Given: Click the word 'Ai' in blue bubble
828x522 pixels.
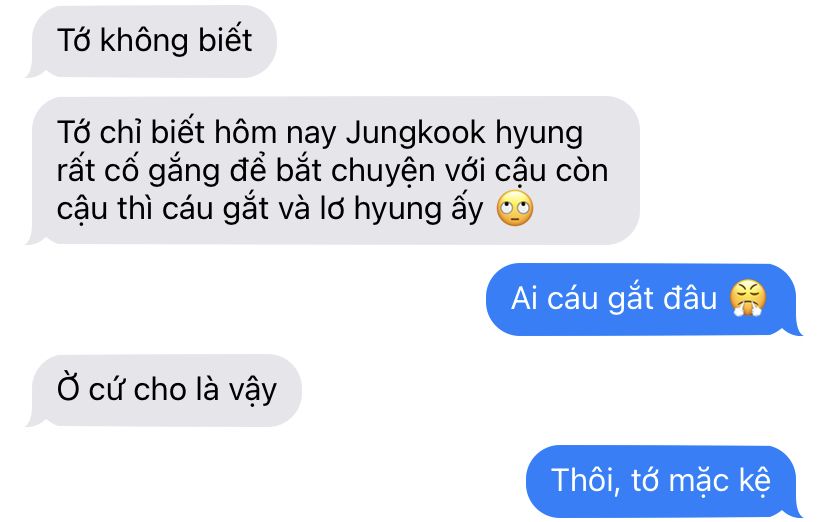Looking at the screenshot, I should pyautogui.click(x=524, y=298).
